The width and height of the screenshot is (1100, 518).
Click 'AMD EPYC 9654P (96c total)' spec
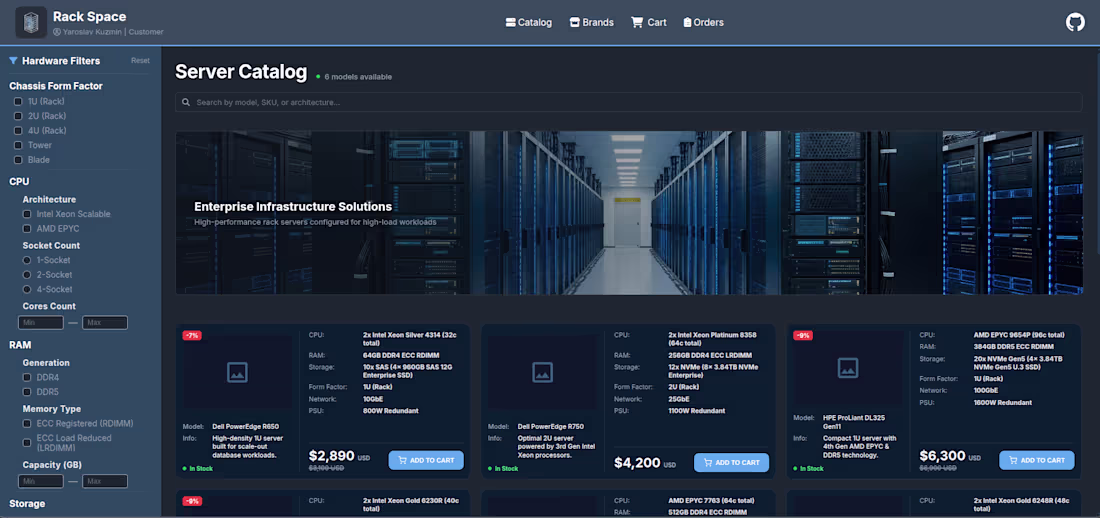pos(1021,336)
